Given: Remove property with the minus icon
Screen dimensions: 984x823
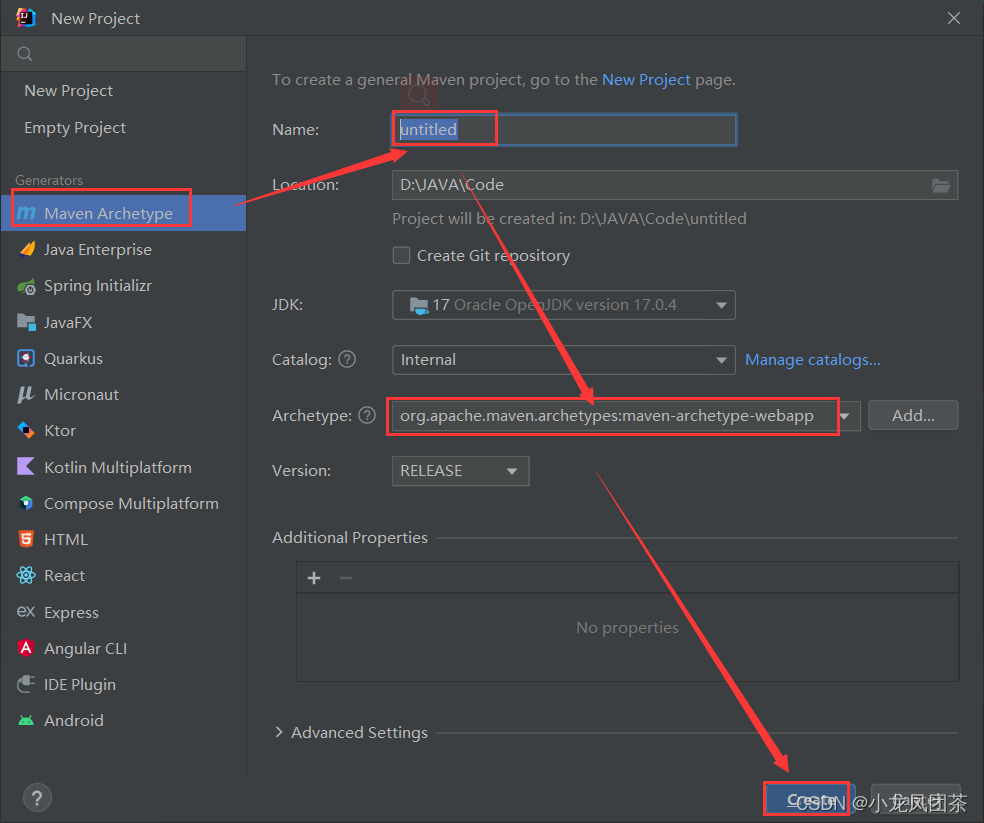Looking at the screenshot, I should pos(346,578).
